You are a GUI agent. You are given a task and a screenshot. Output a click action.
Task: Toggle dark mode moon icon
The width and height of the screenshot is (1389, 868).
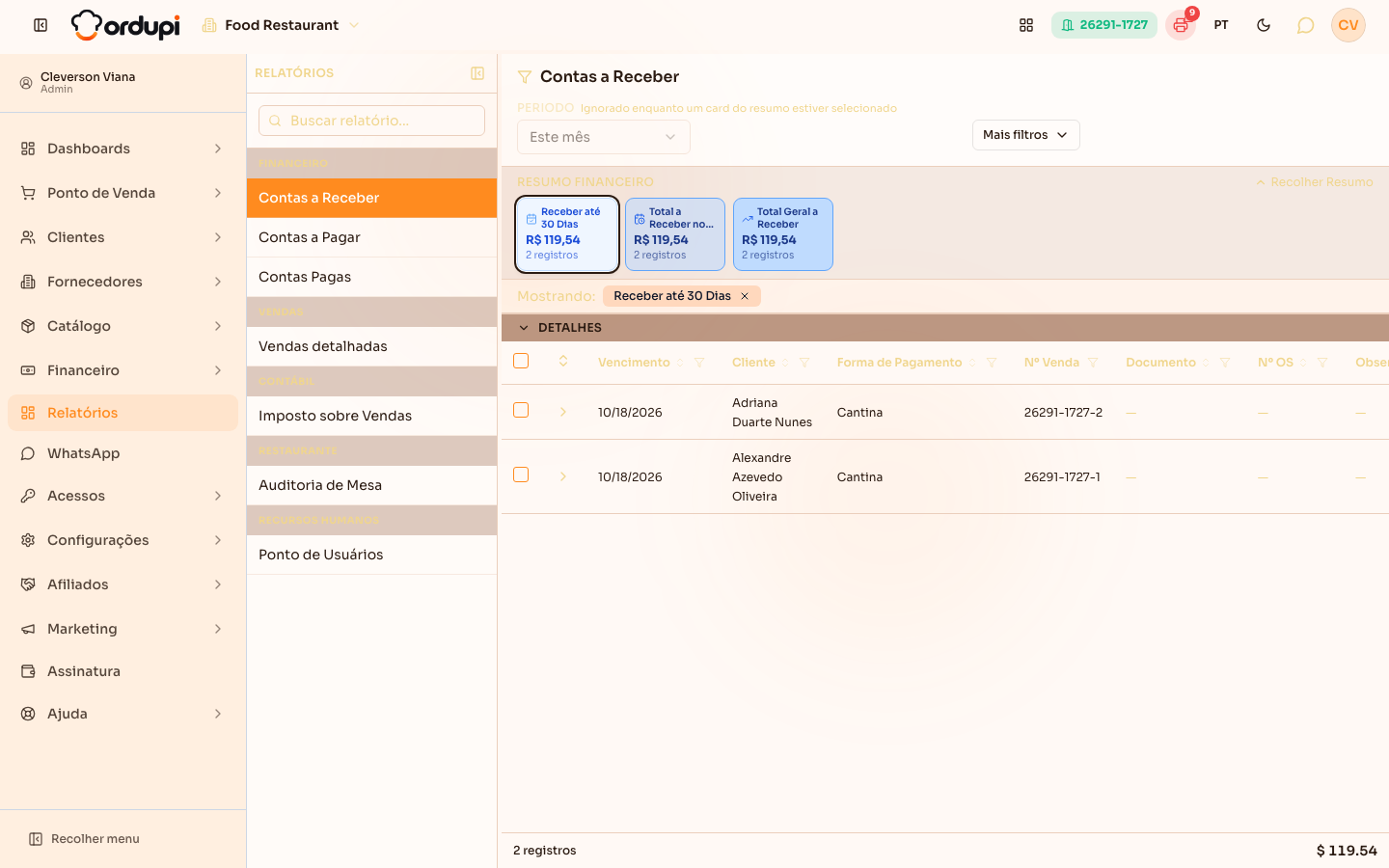click(1264, 25)
